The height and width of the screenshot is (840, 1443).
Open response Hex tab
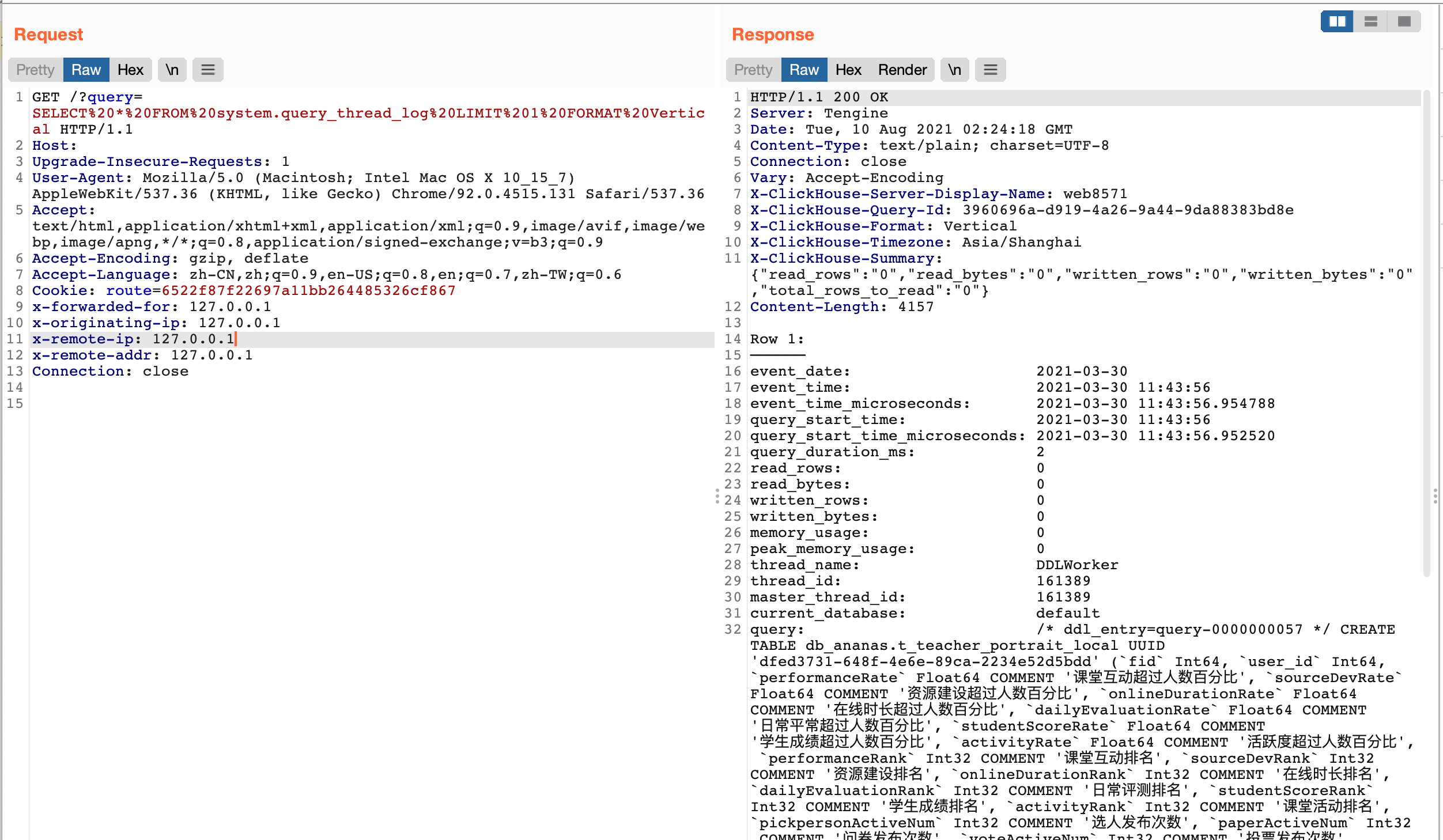848,70
